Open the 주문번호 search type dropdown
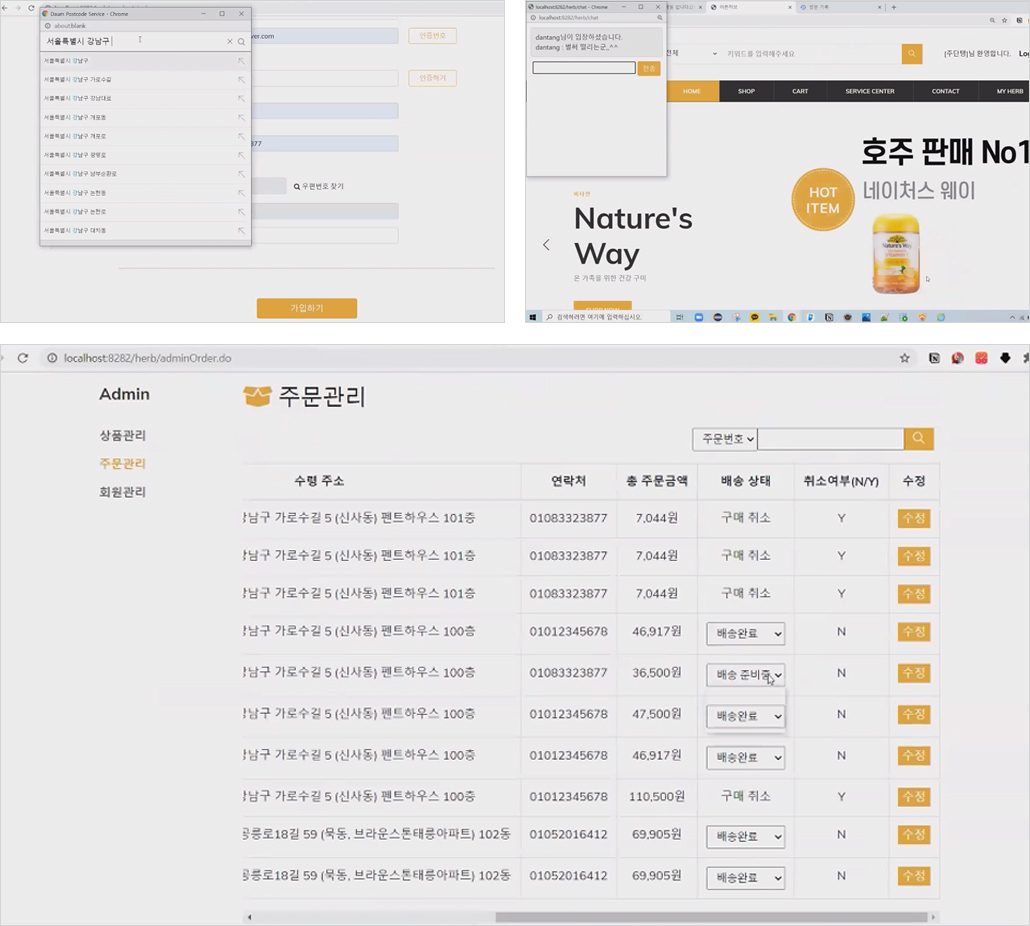This screenshot has width=1030, height=926. pyautogui.click(x=725, y=439)
